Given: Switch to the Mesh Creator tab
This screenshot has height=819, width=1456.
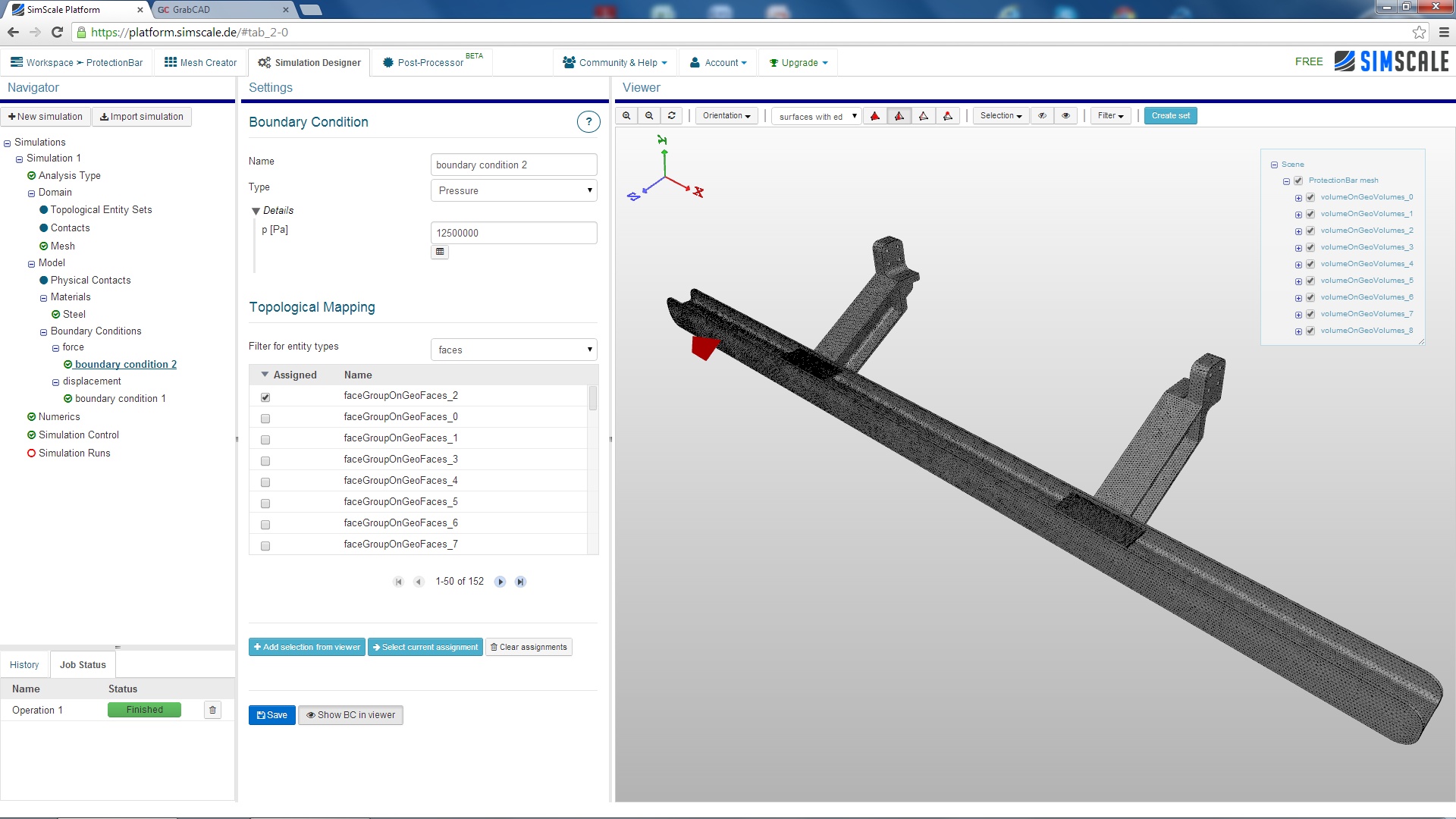Looking at the screenshot, I should [201, 63].
